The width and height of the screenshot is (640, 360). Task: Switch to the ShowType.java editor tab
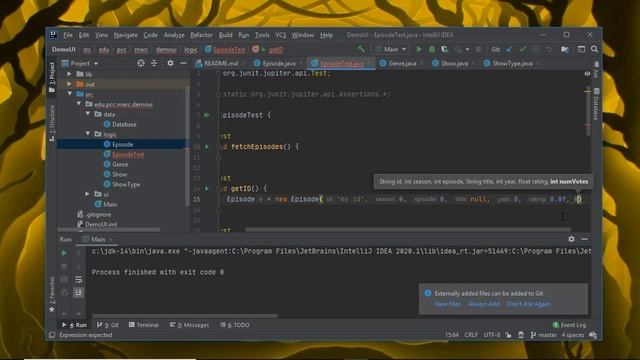pos(512,64)
